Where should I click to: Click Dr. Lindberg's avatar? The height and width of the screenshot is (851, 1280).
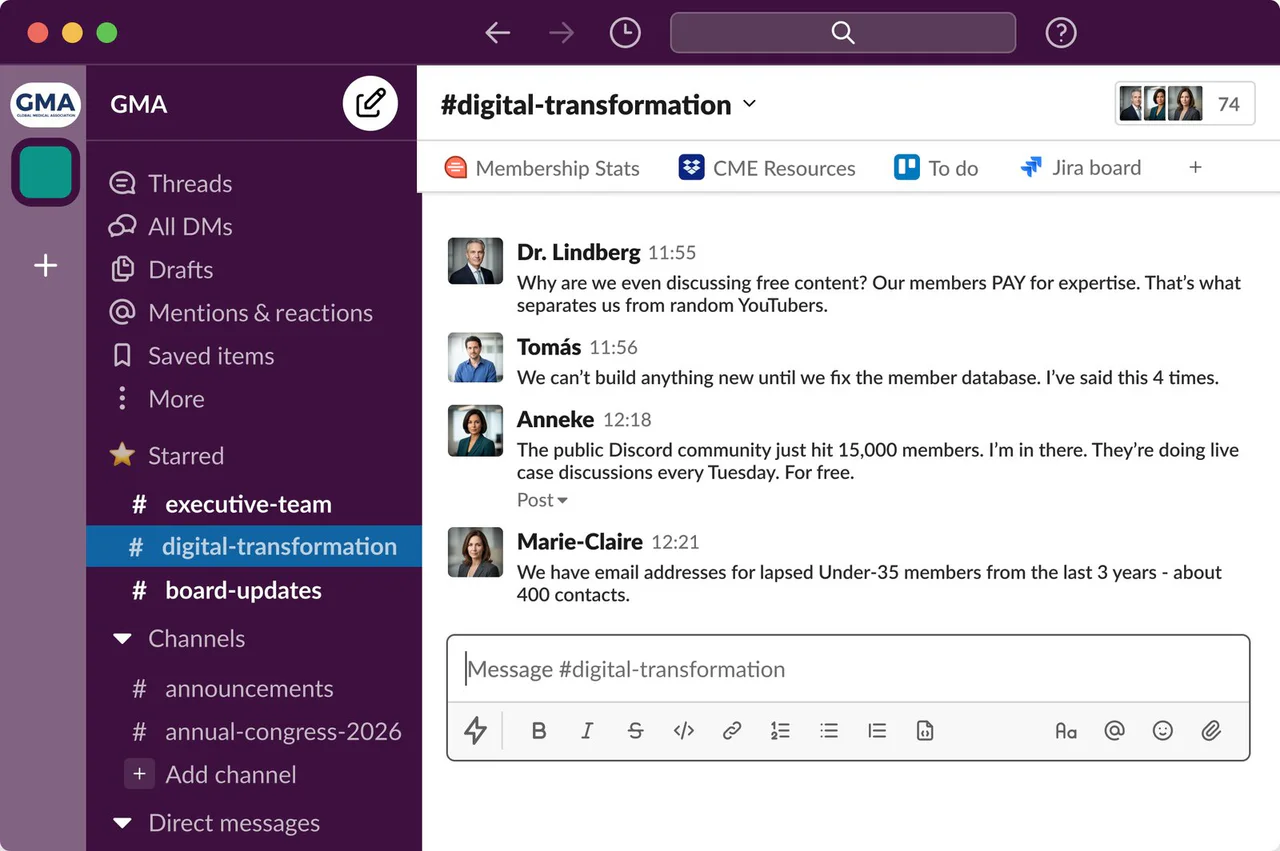475,261
